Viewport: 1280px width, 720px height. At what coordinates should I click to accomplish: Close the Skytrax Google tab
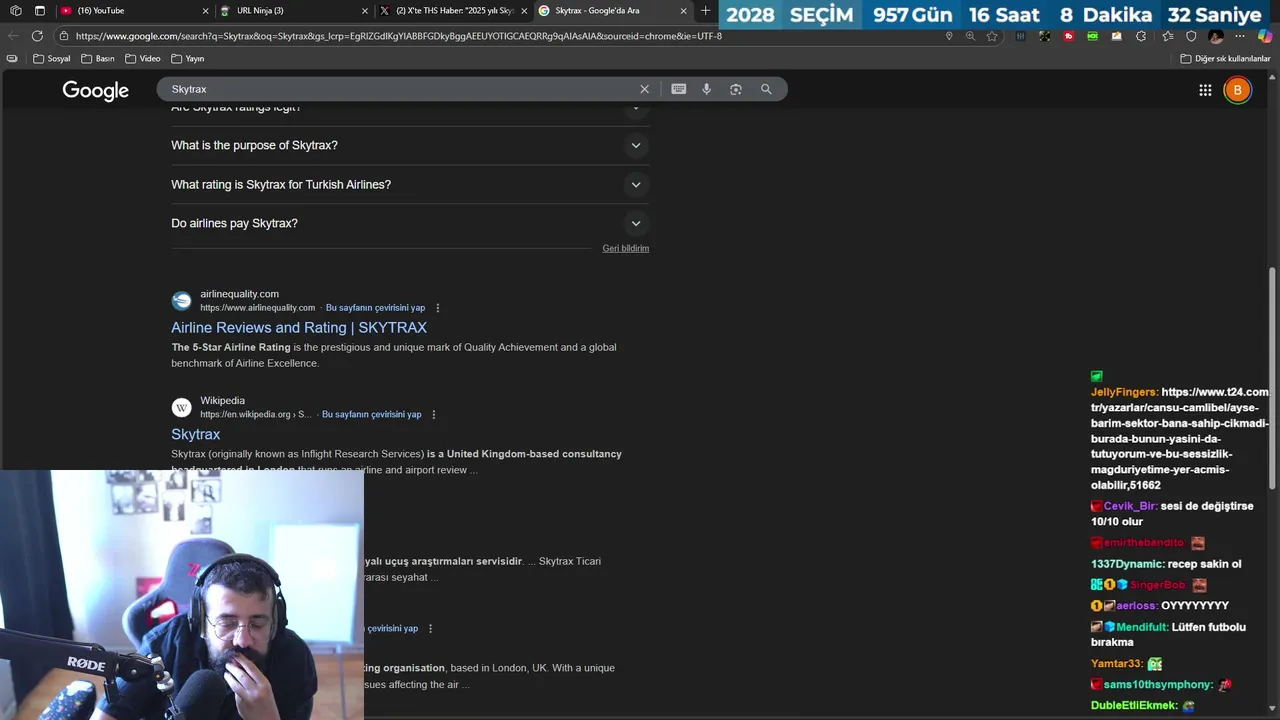pyautogui.click(x=684, y=11)
